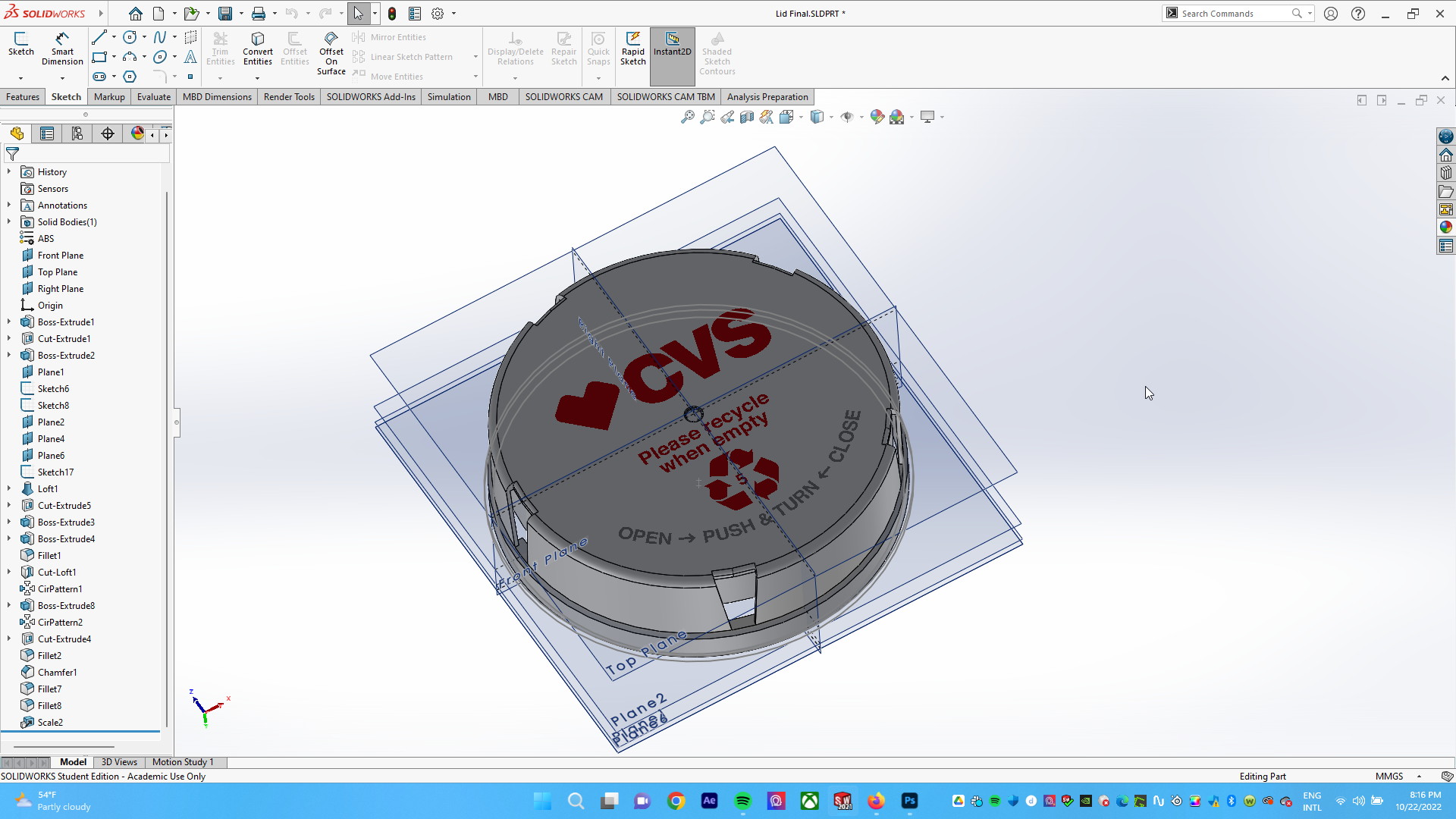Select Chamfer1 in the tree

tap(57, 673)
